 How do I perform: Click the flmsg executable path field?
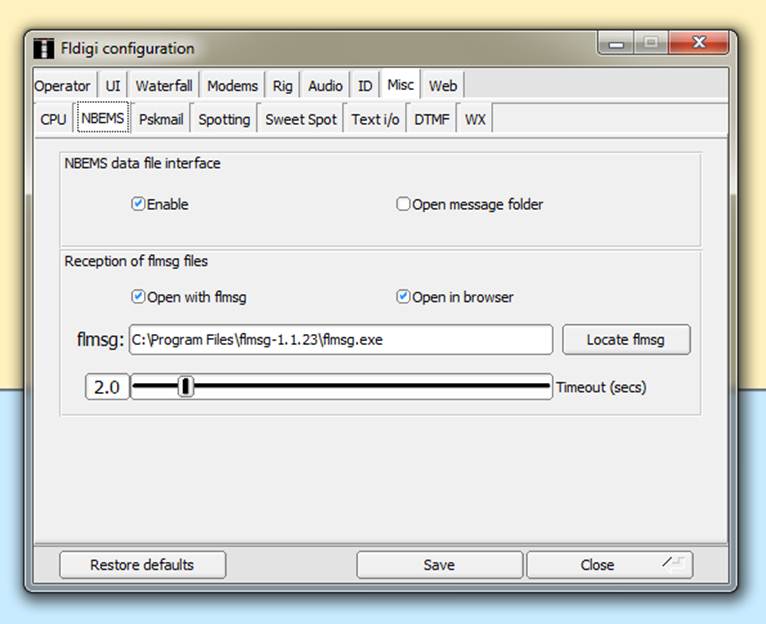click(x=340, y=339)
